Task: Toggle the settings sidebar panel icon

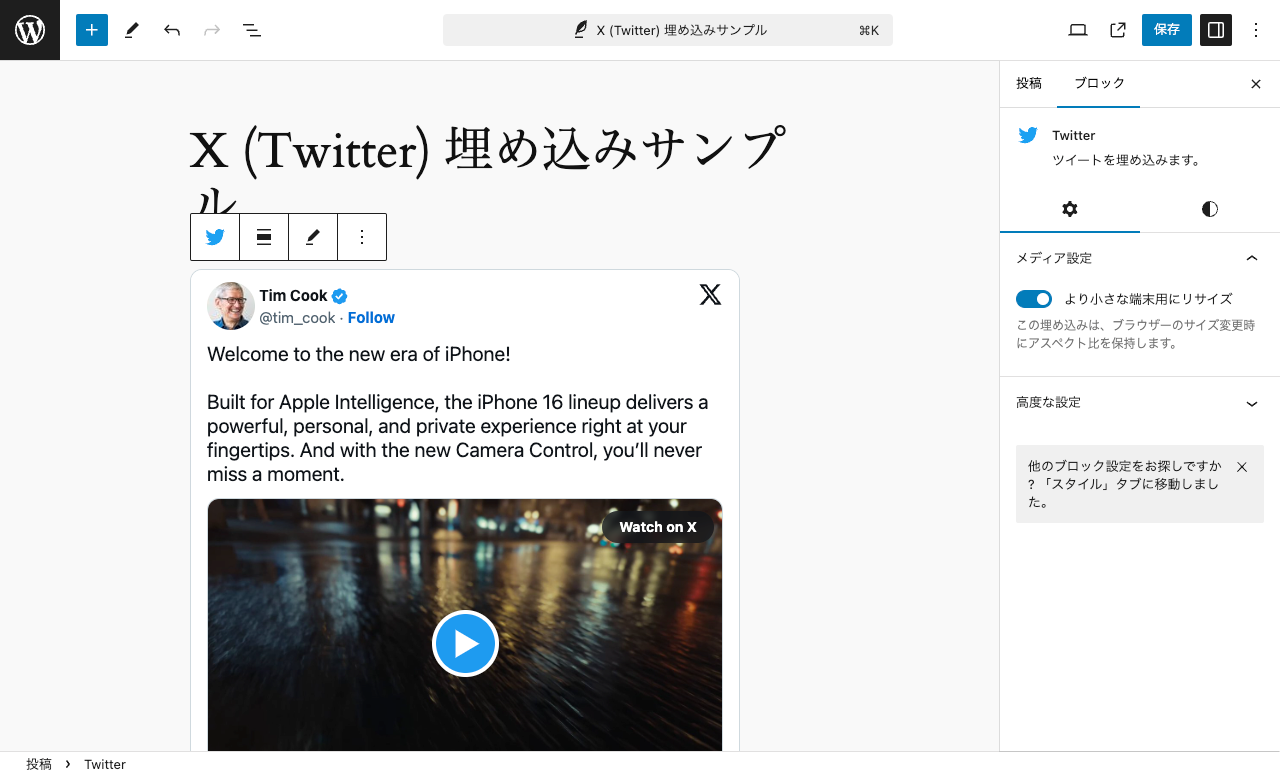Action: tap(1216, 30)
